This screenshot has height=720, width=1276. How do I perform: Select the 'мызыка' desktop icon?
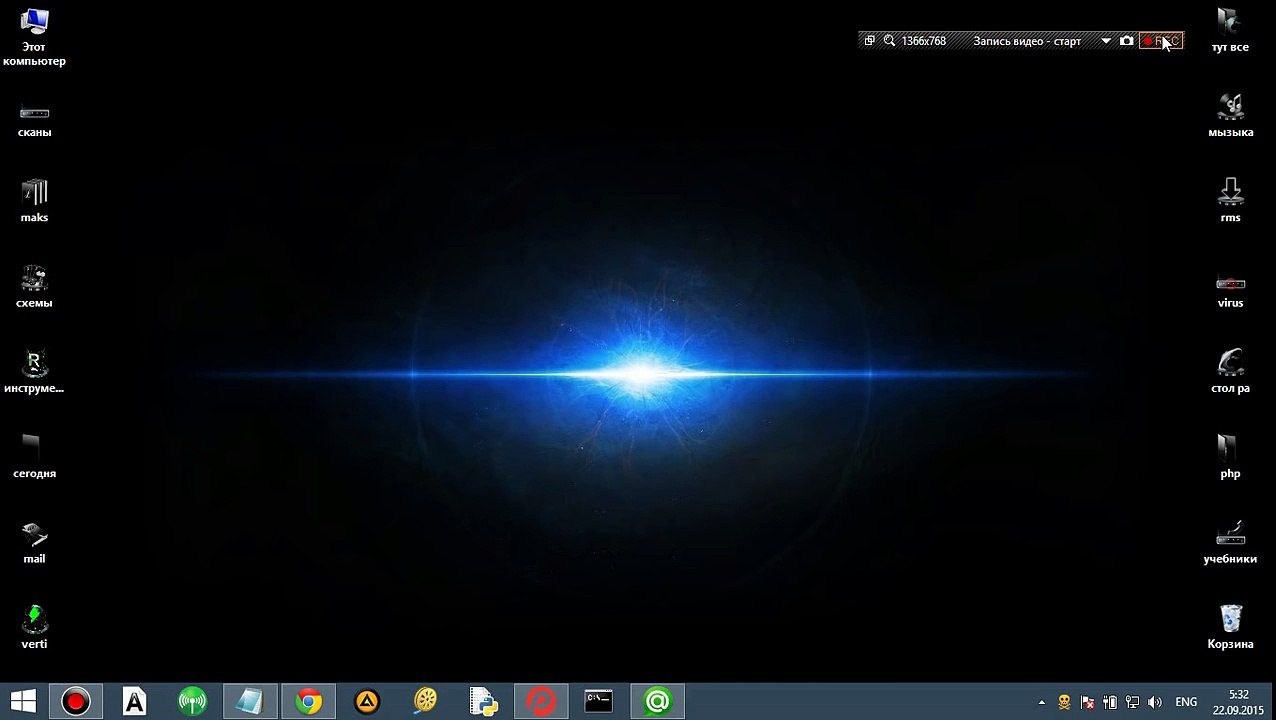[x=1230, y=116]
